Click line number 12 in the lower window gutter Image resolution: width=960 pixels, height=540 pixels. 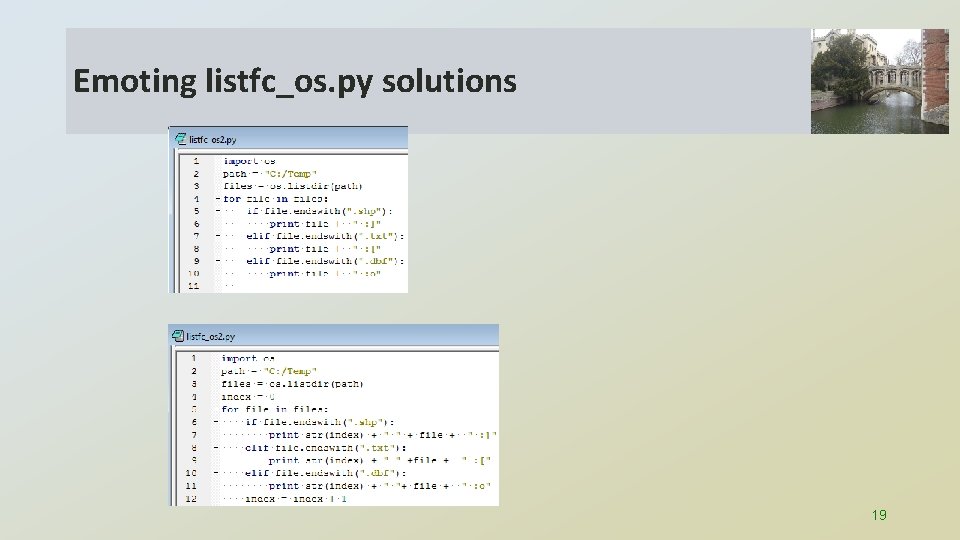point(191,499)
